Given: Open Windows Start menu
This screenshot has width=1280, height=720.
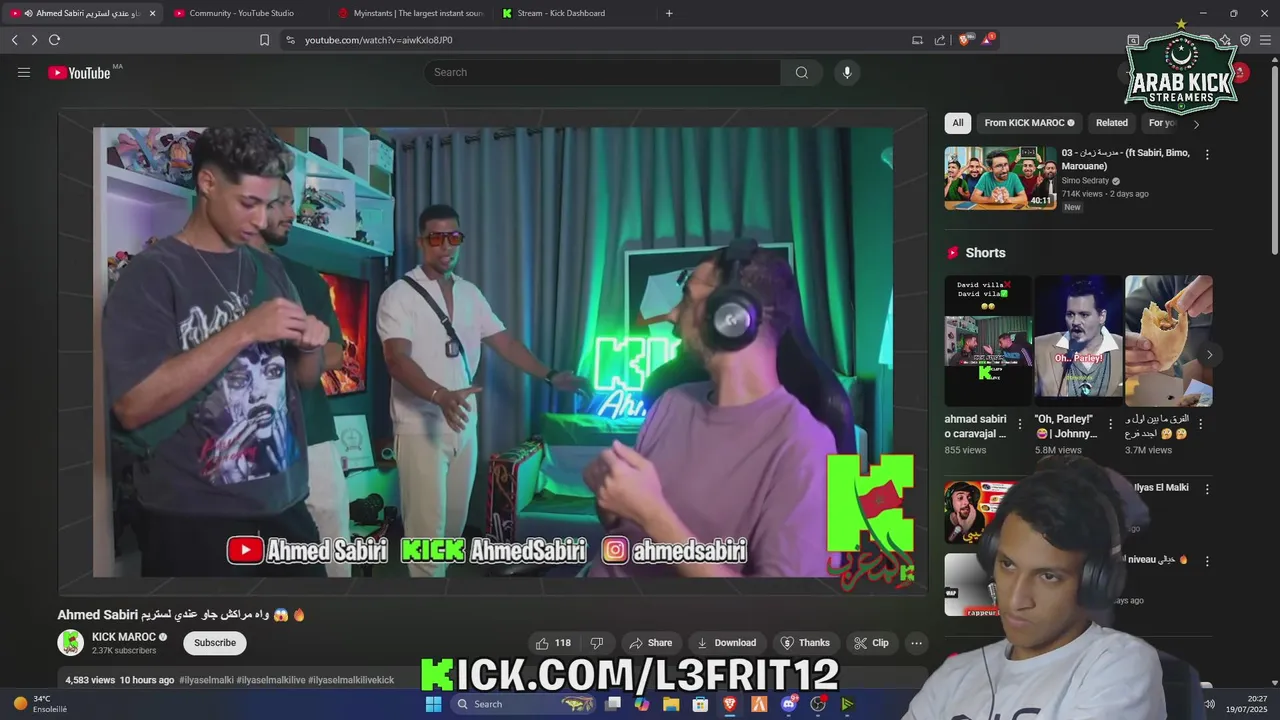Looking at the screenshot, I should tap(433, 704).
